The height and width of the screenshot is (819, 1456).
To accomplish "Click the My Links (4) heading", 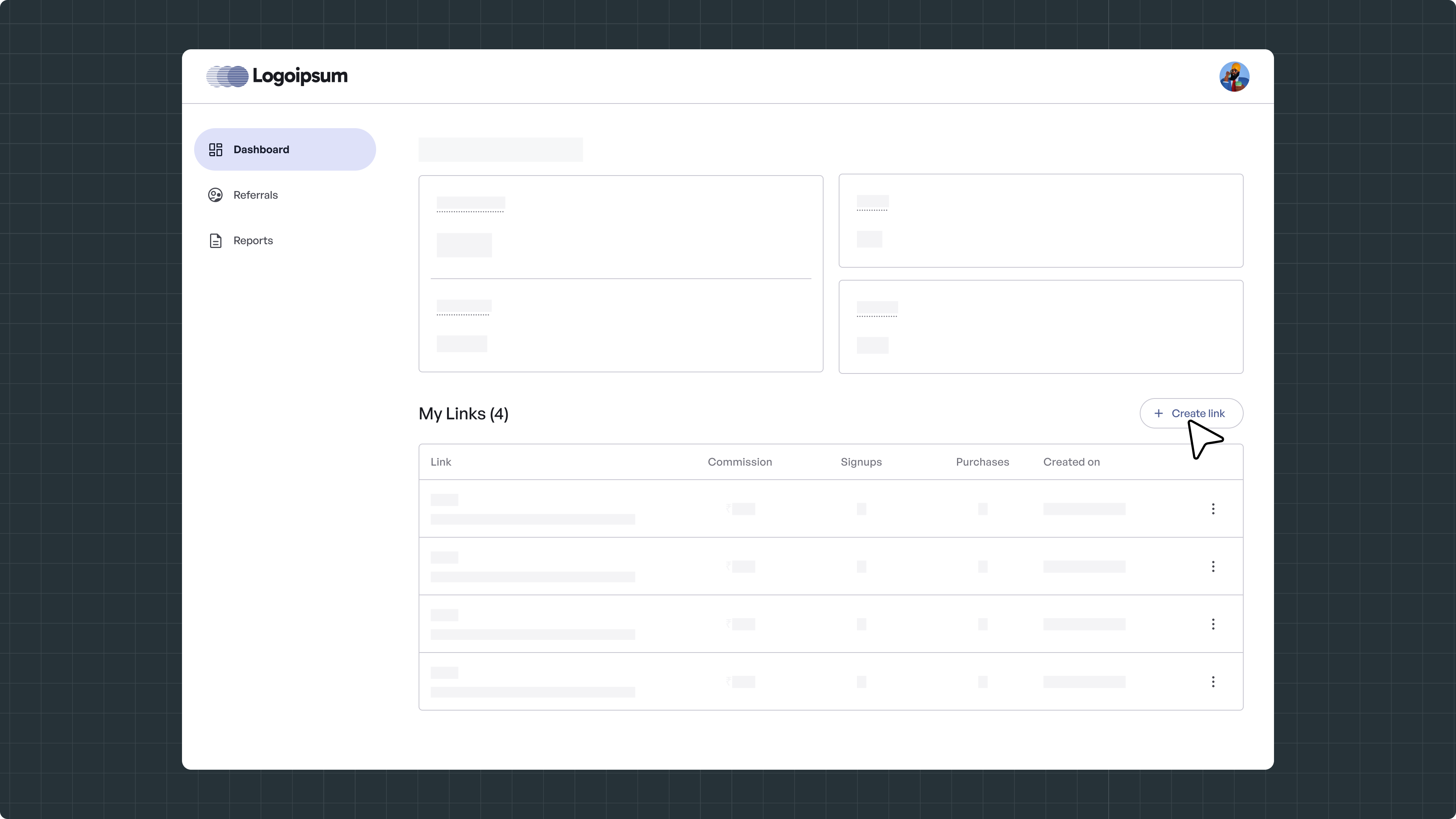I will point(463,414).
